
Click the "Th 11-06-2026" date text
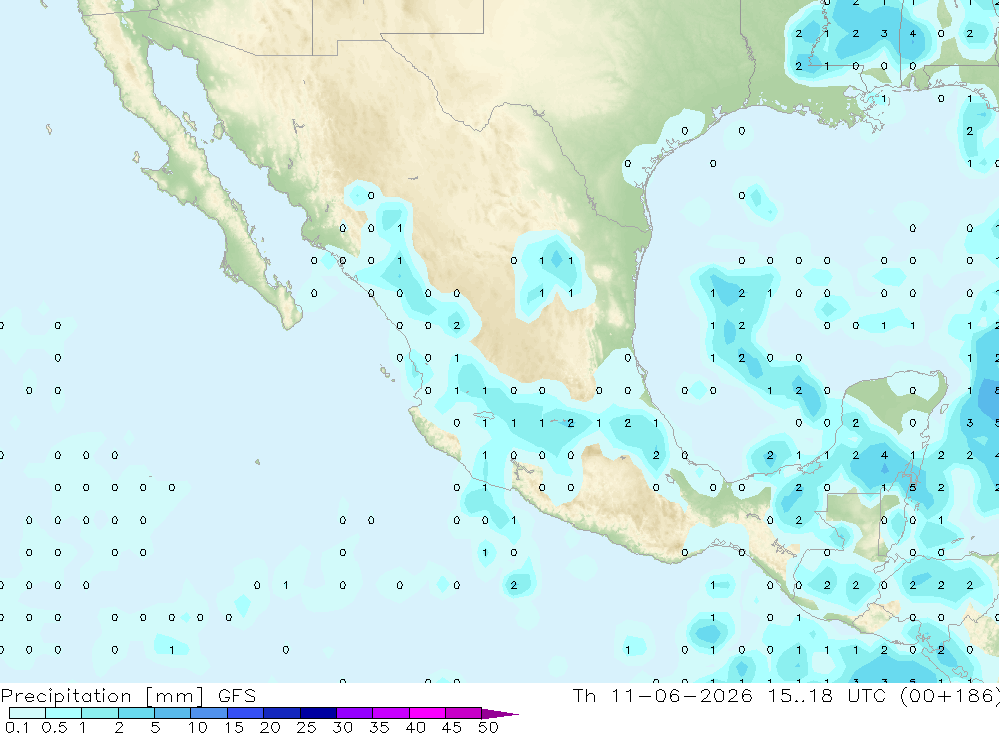[x=663, y=695]
